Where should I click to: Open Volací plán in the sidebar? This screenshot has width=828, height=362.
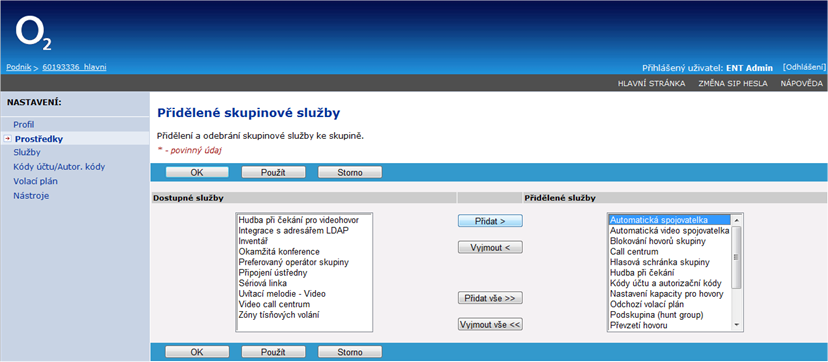click(x=35, y=181)
